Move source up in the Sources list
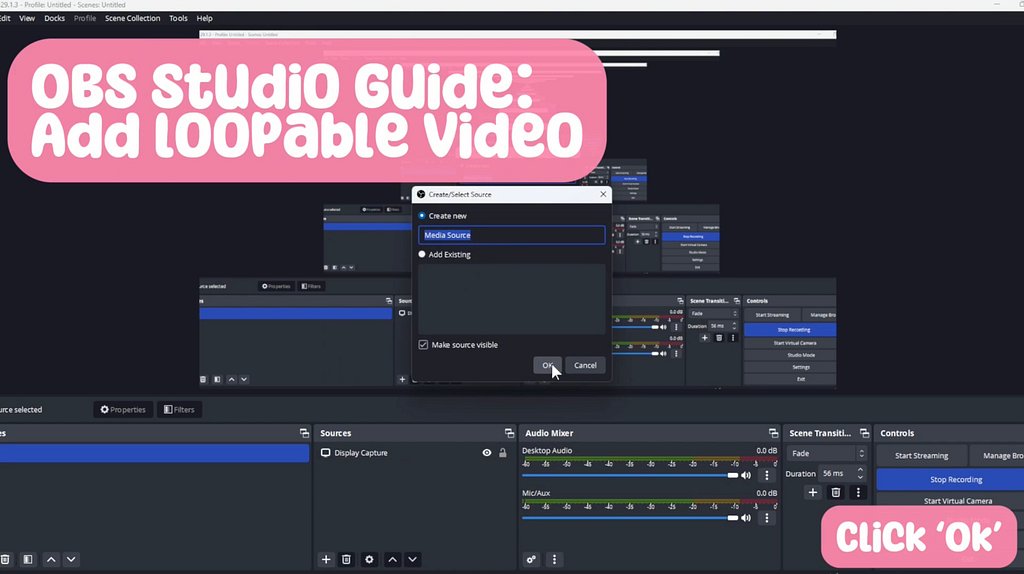The width and height of the screenshot is (1024, 574). click(x=392, y=560)
